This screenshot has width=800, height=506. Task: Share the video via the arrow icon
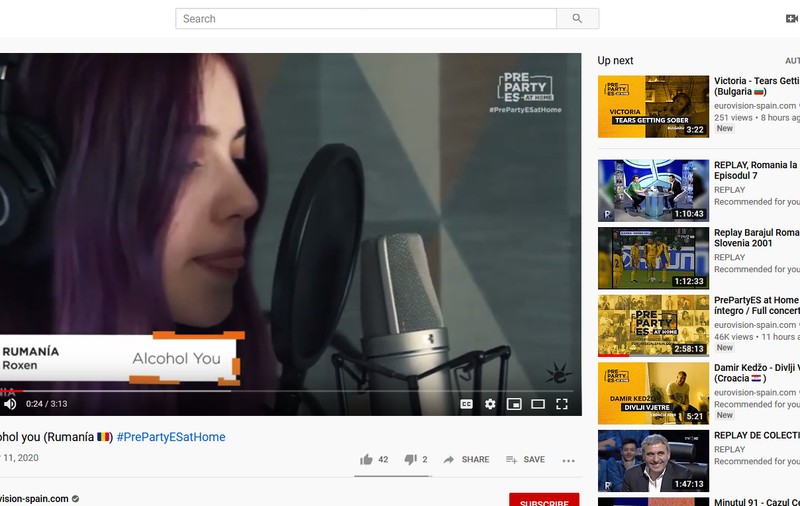pyautogui.click(x=449, y=460)
